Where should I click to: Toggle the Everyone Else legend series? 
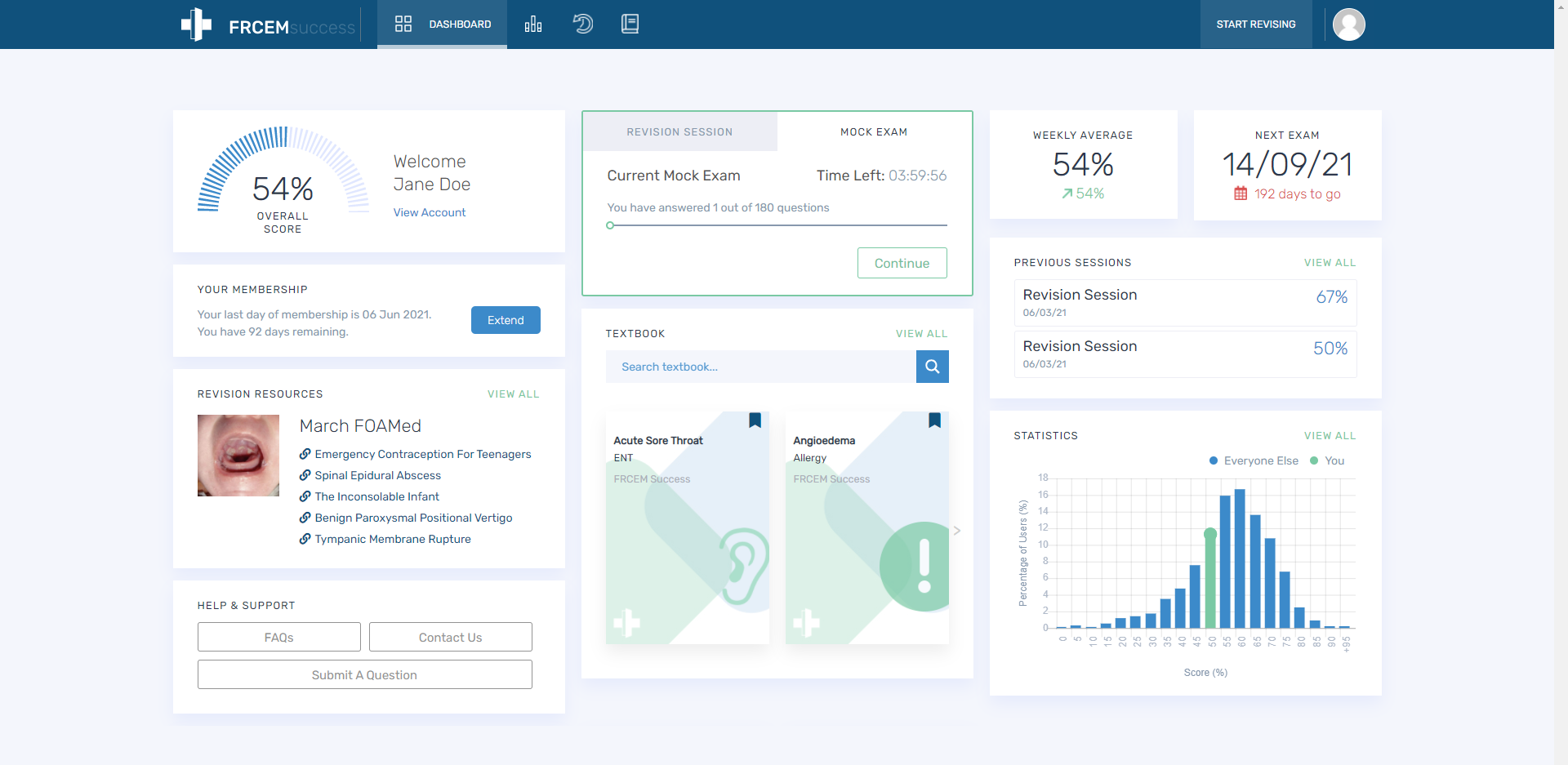(1254, 460)
